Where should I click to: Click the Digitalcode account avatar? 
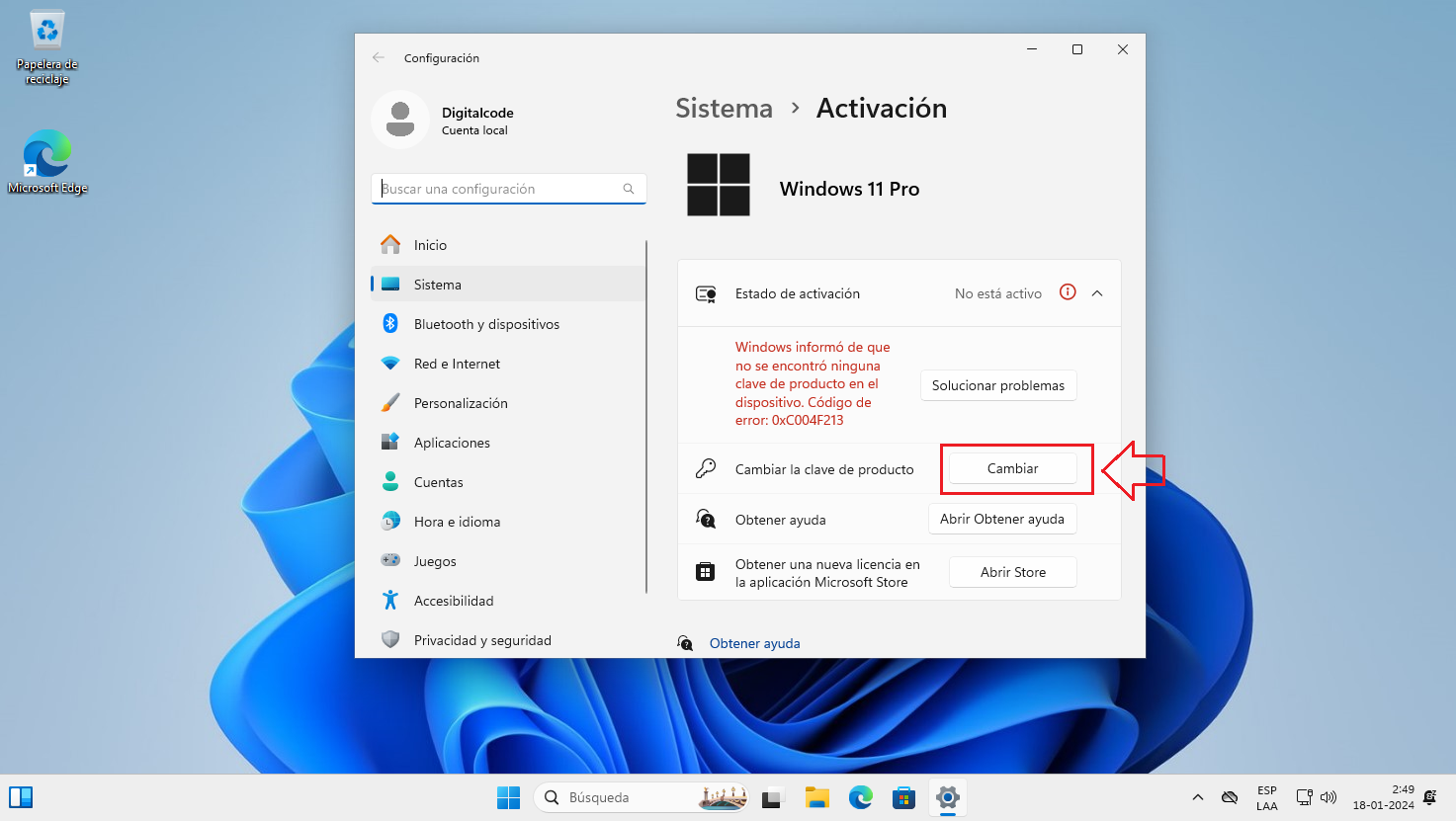click(400, 120)
